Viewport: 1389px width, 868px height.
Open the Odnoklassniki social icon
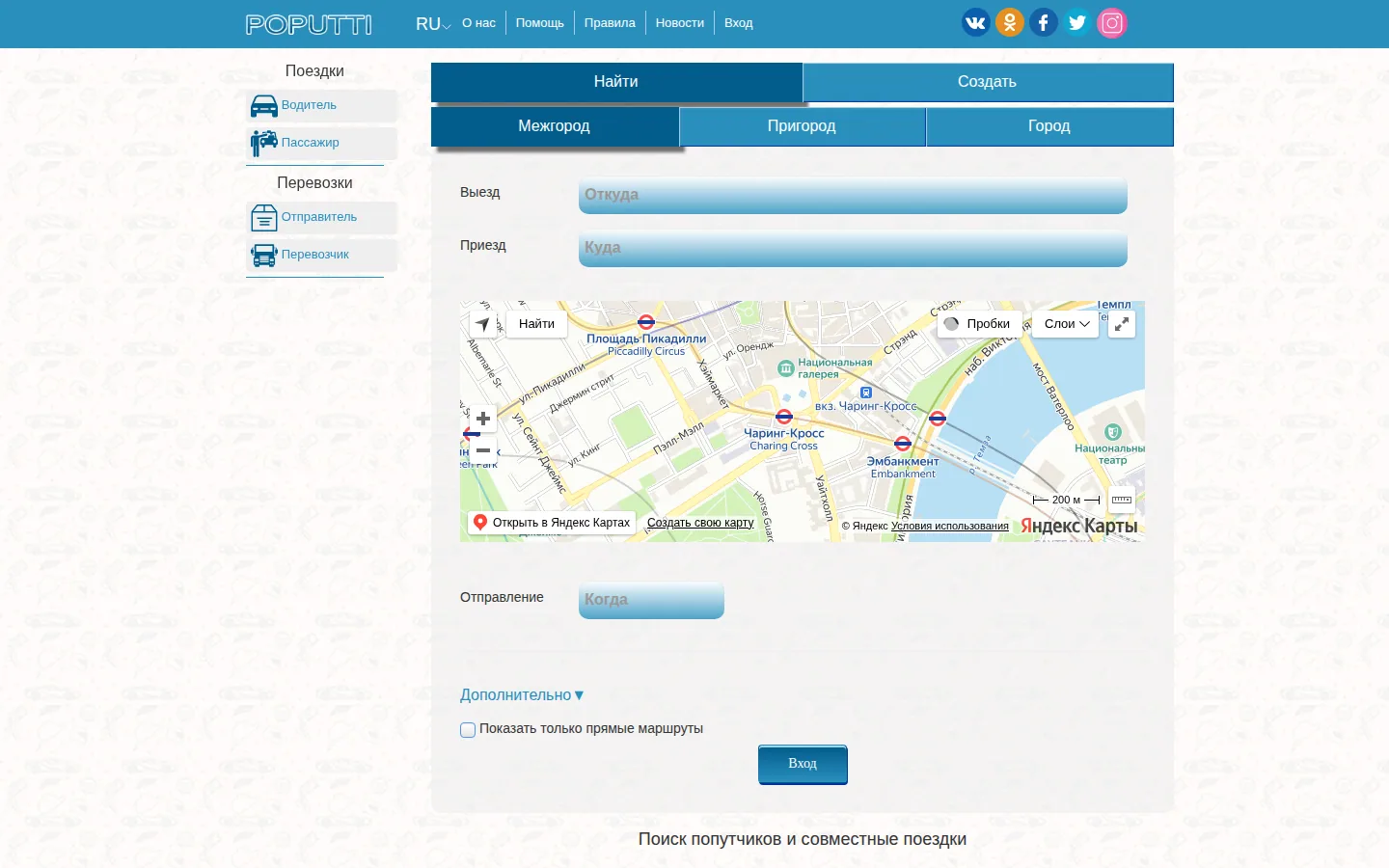click(x=1010, y=22)
